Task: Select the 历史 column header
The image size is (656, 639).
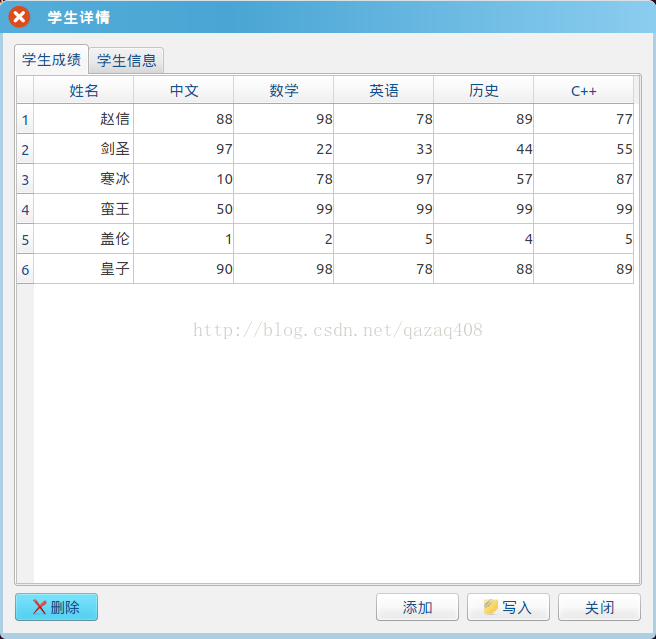Action: (x=484, y=90)
